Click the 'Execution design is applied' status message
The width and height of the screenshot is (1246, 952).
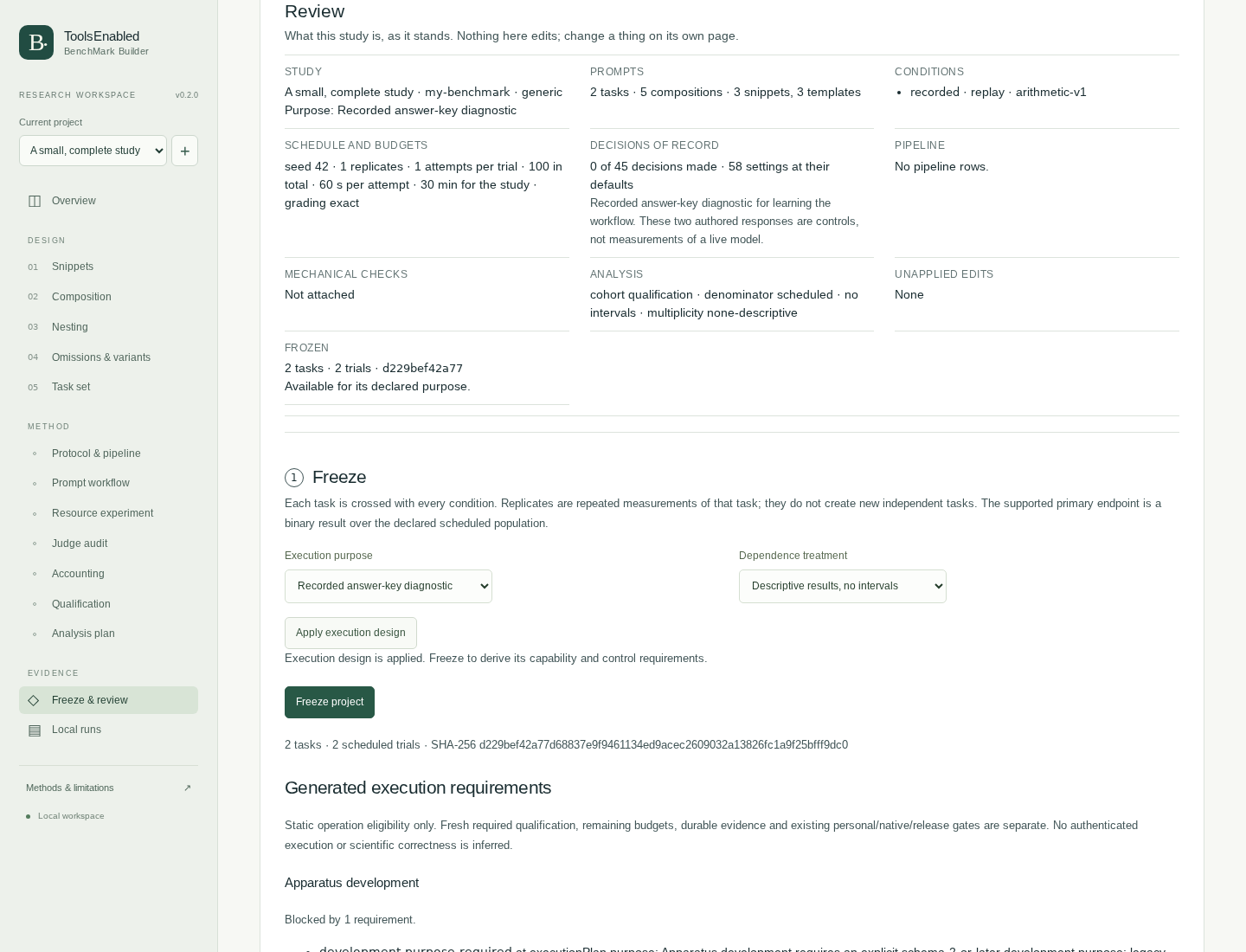(496, 659)
